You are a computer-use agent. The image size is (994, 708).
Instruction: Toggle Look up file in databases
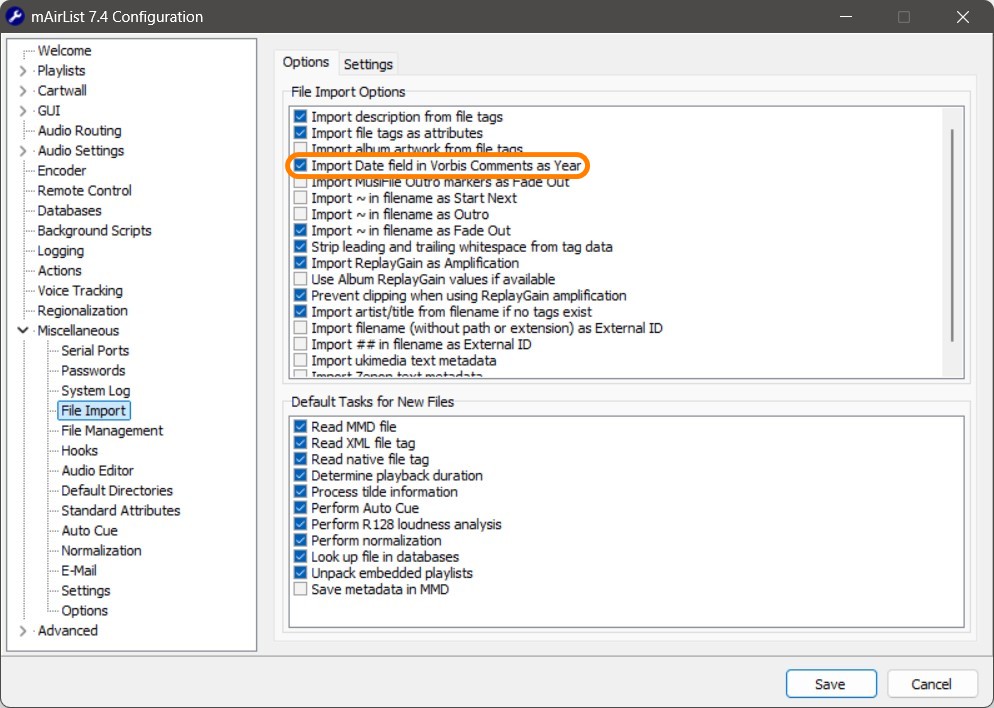coord(300,557)
